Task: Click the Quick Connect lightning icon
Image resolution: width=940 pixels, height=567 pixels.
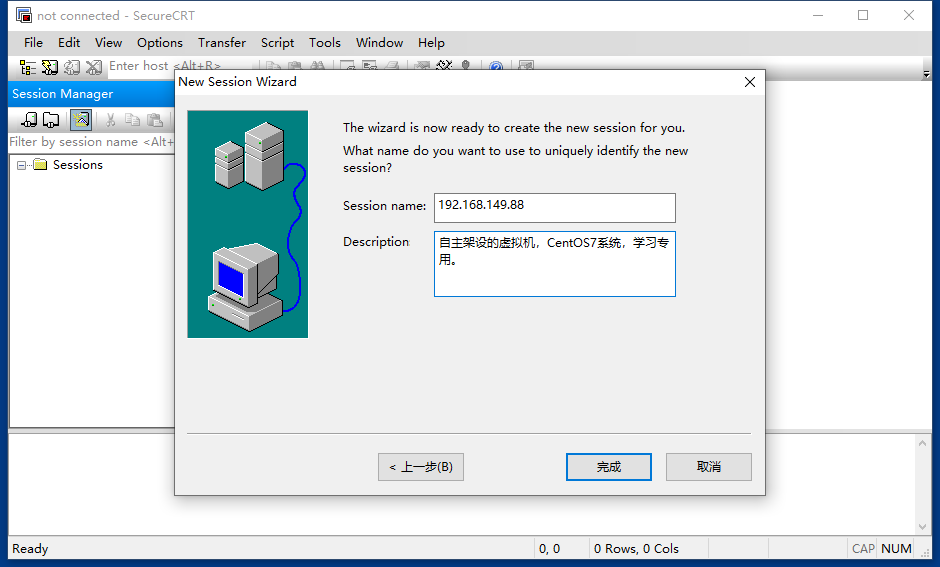Action: 50,67
